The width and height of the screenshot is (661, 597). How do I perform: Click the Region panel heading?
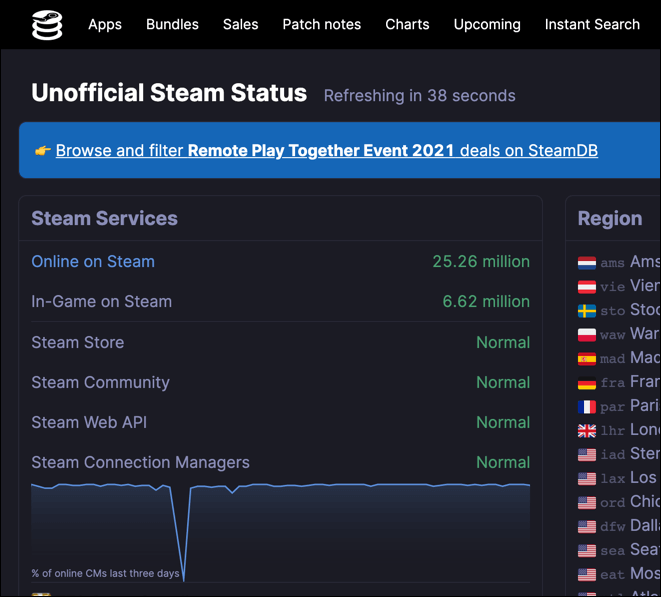click(610, 218)
